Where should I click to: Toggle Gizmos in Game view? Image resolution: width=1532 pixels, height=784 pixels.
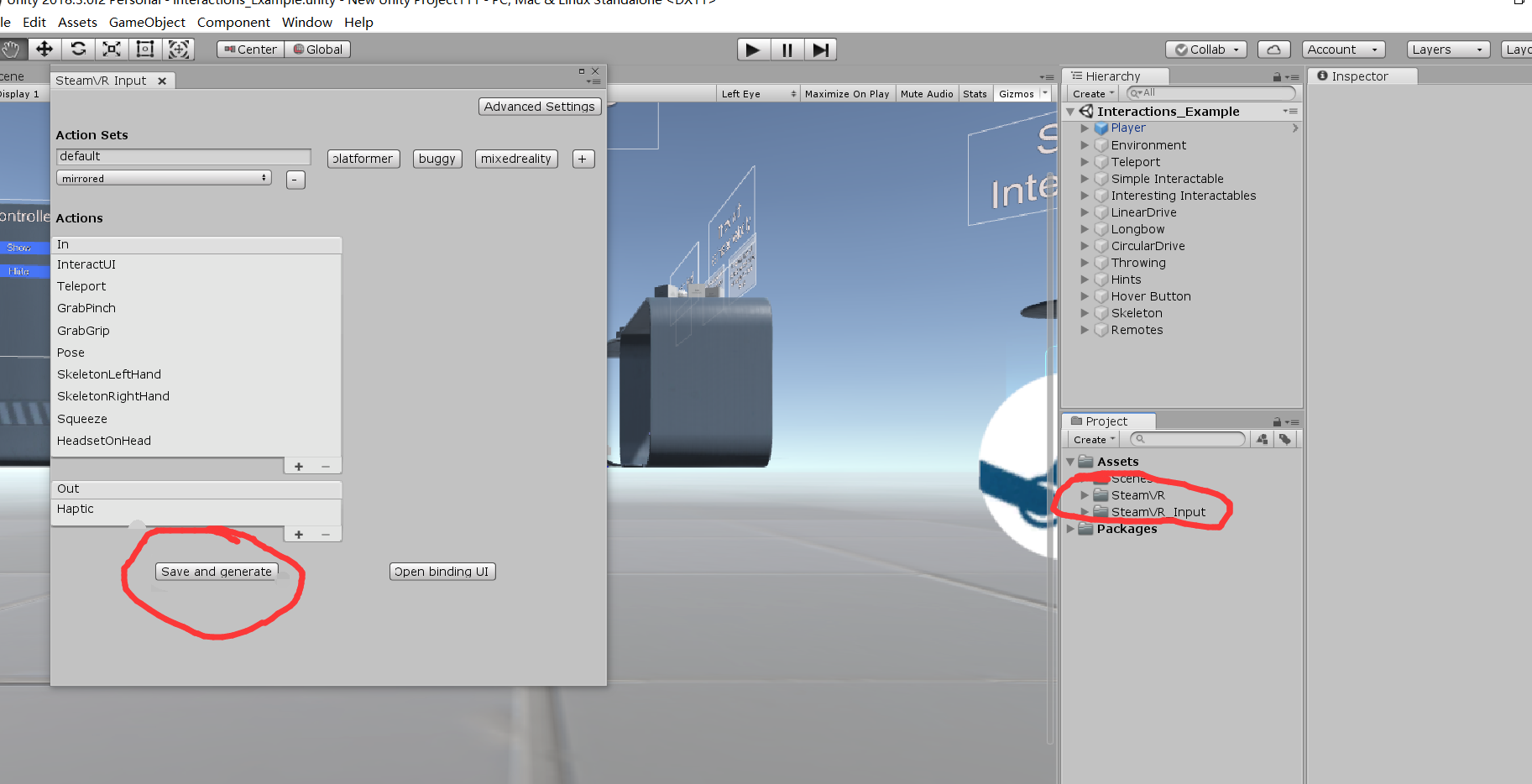tap(1016, 94)
